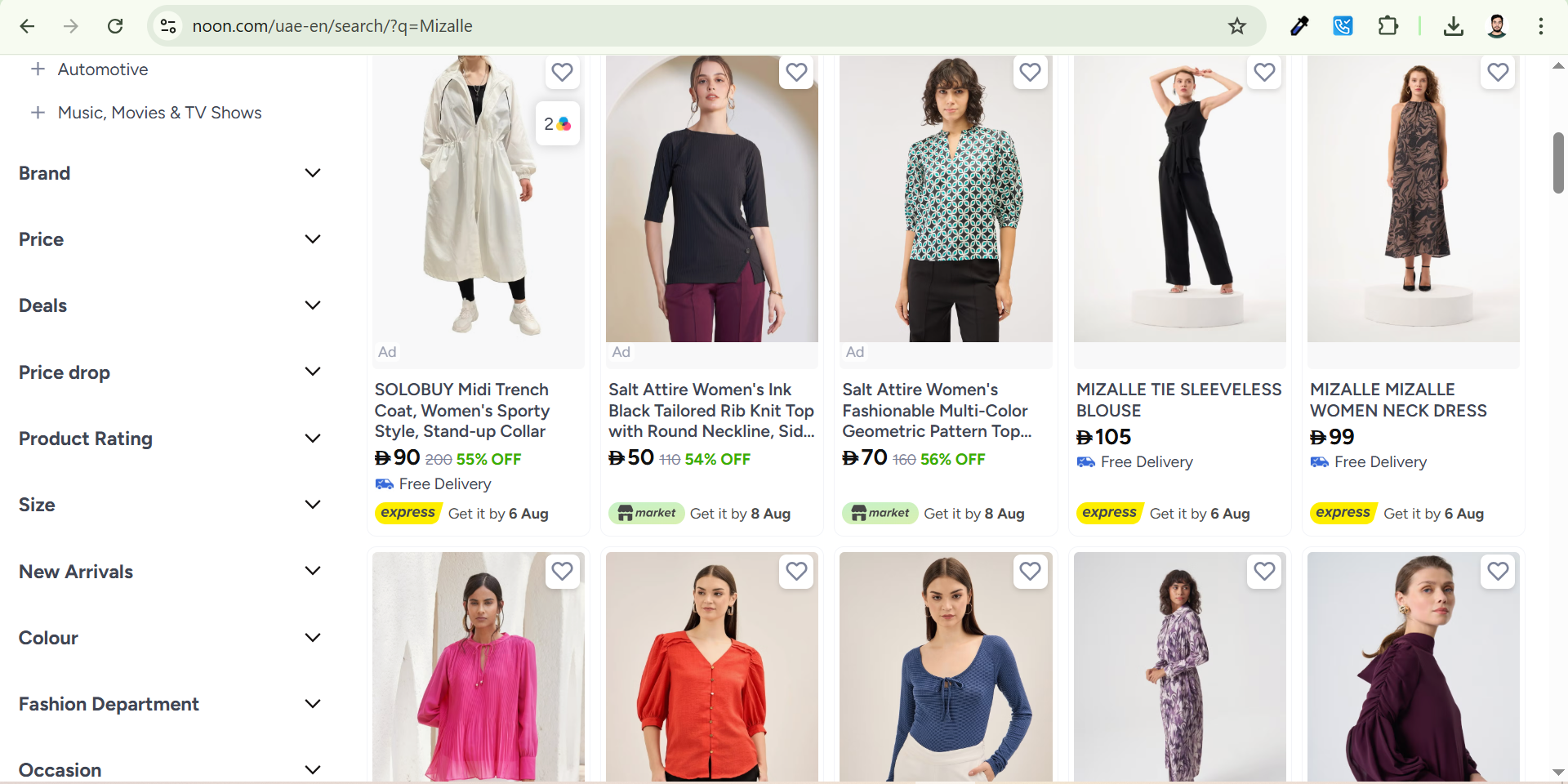Reload the page with the refresh icon

pos(115,26)
